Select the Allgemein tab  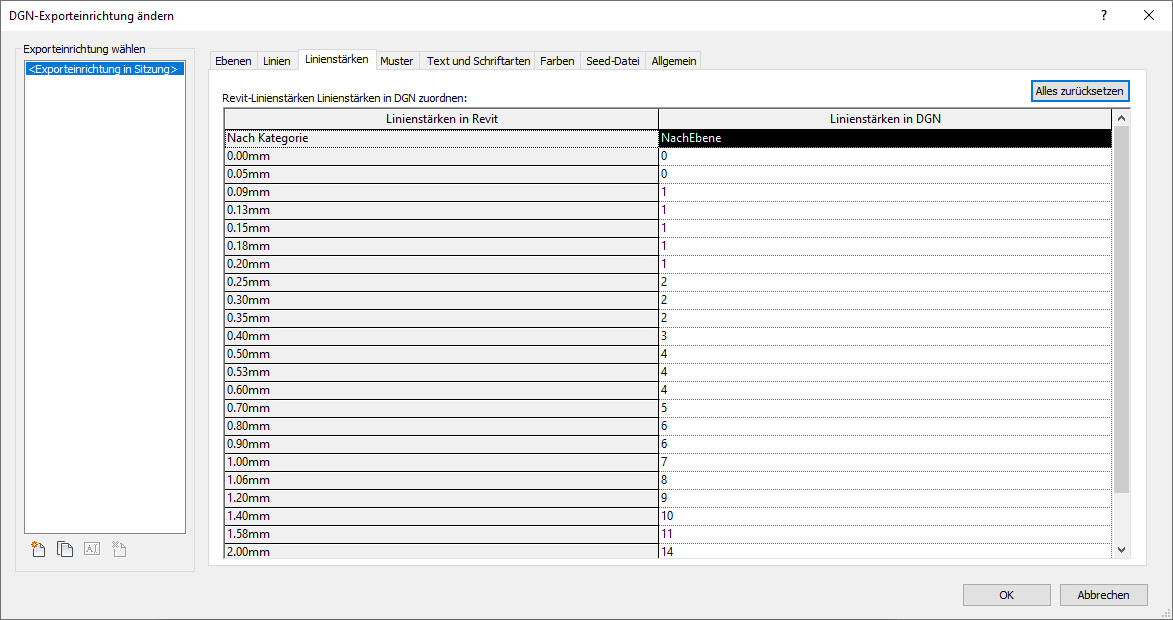(x=673, y=61)
